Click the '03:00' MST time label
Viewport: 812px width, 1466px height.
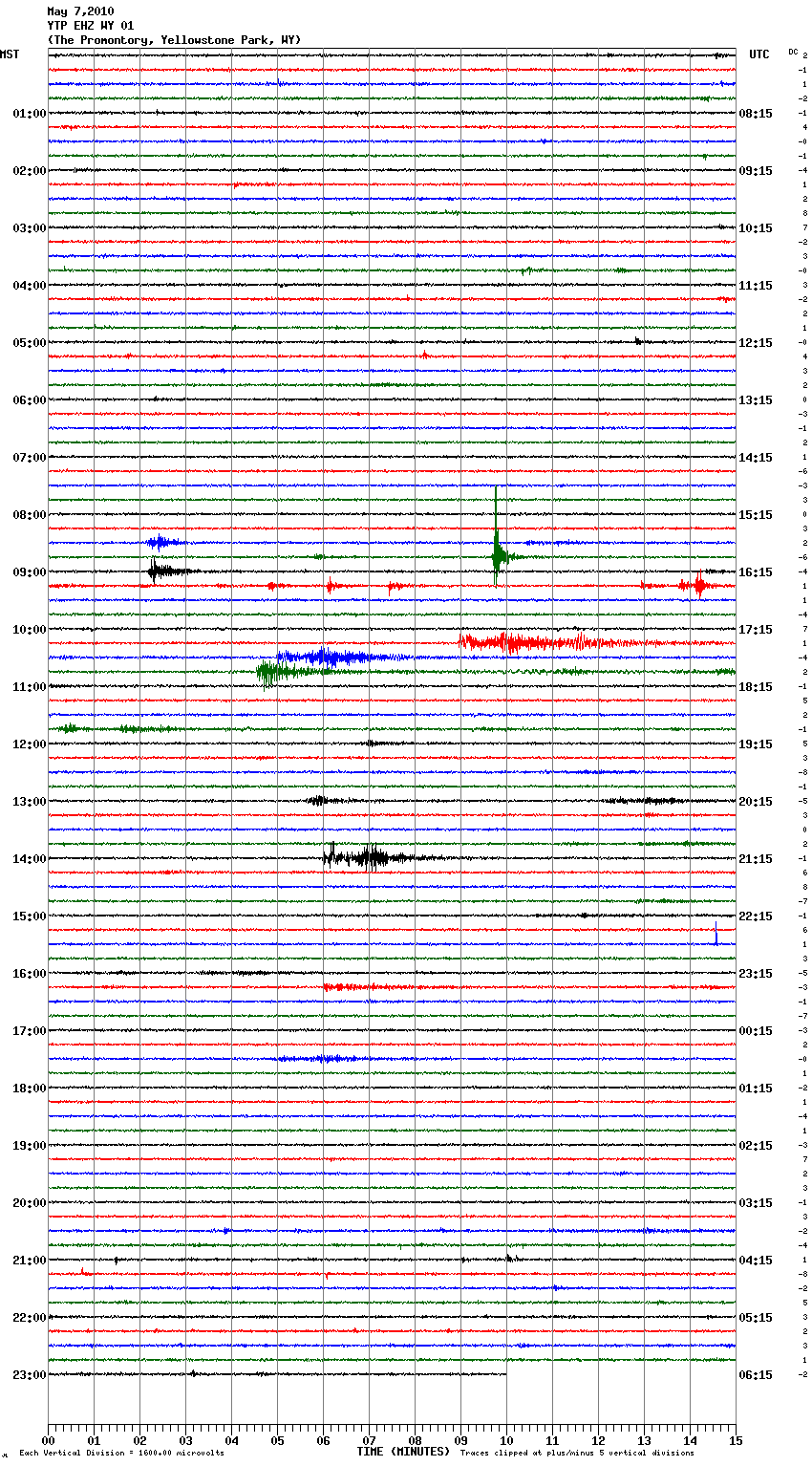point(30,228)
